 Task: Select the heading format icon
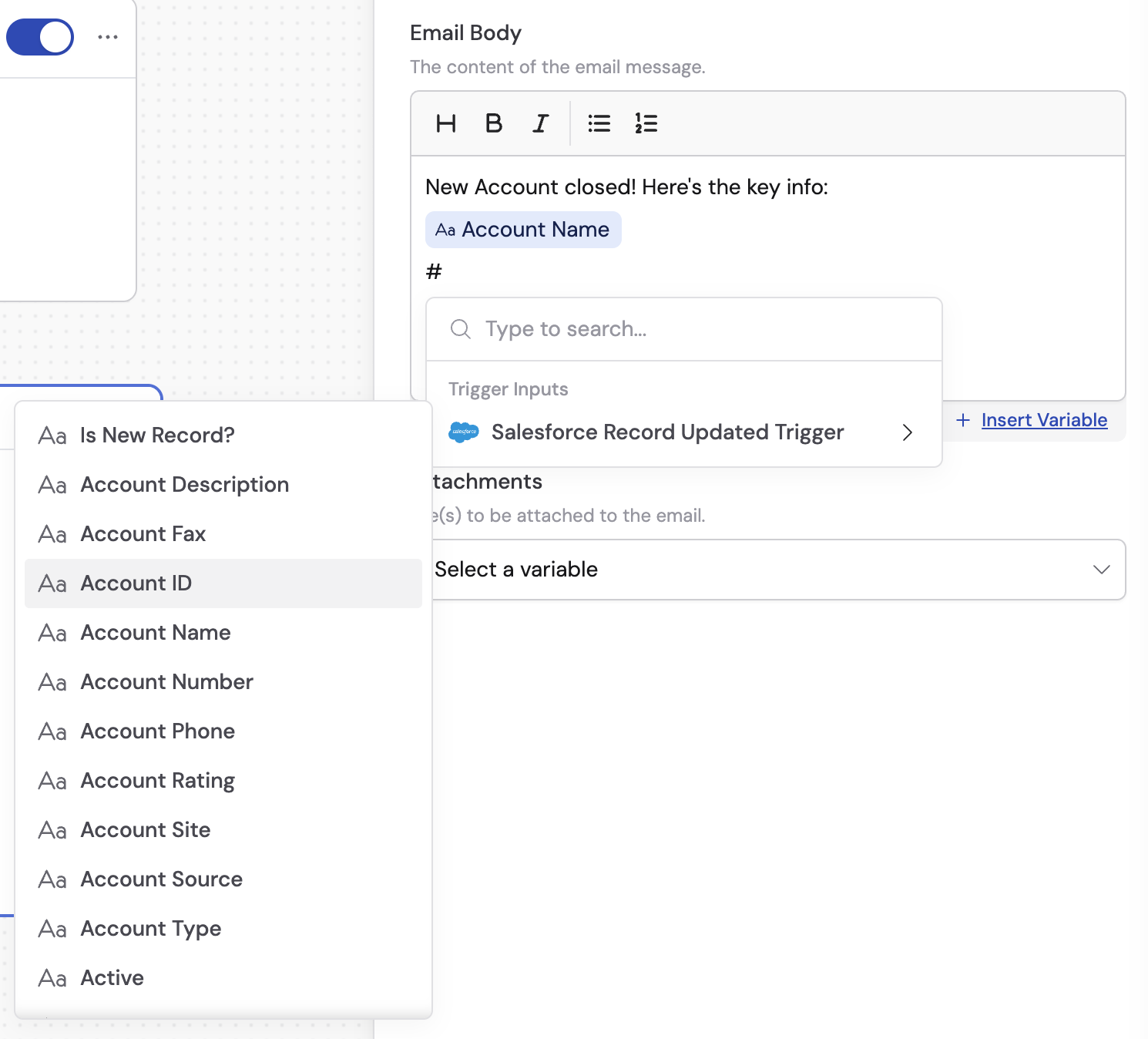tap(445, 123)
